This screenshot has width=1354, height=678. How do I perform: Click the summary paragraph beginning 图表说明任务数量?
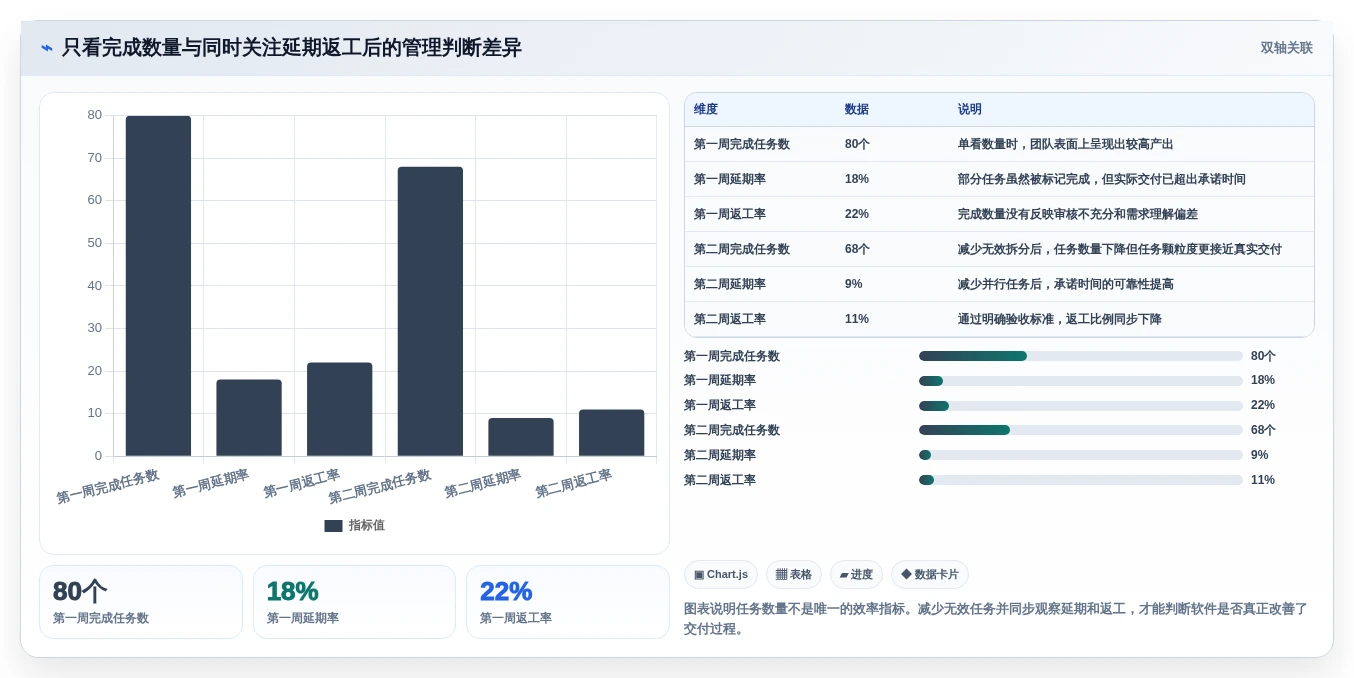click(x=996, y=618)
